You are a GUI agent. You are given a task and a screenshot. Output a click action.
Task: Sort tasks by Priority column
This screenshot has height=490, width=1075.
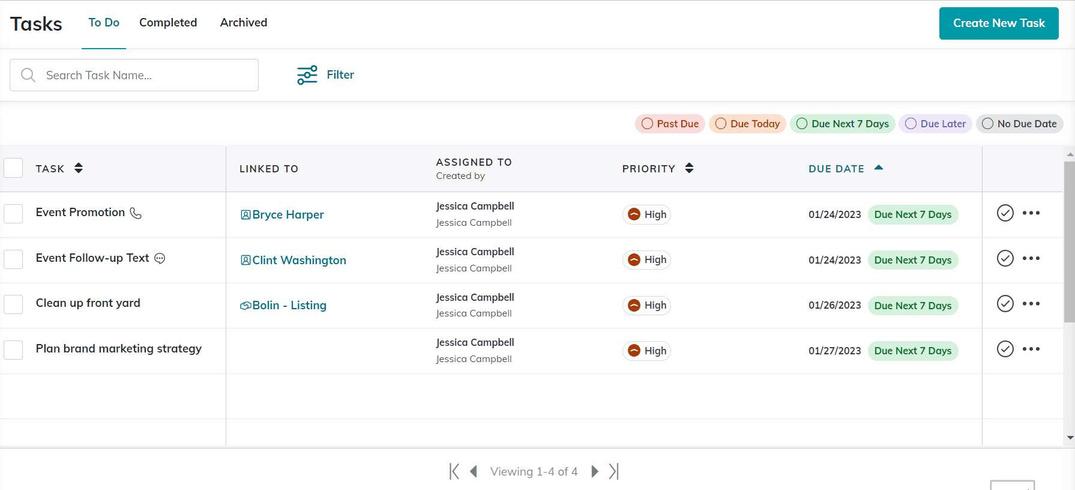coord(689,168)
